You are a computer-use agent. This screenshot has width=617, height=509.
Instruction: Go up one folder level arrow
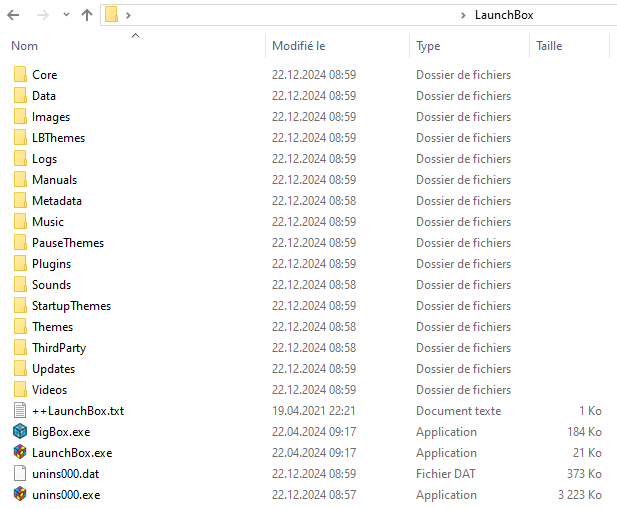87,15
